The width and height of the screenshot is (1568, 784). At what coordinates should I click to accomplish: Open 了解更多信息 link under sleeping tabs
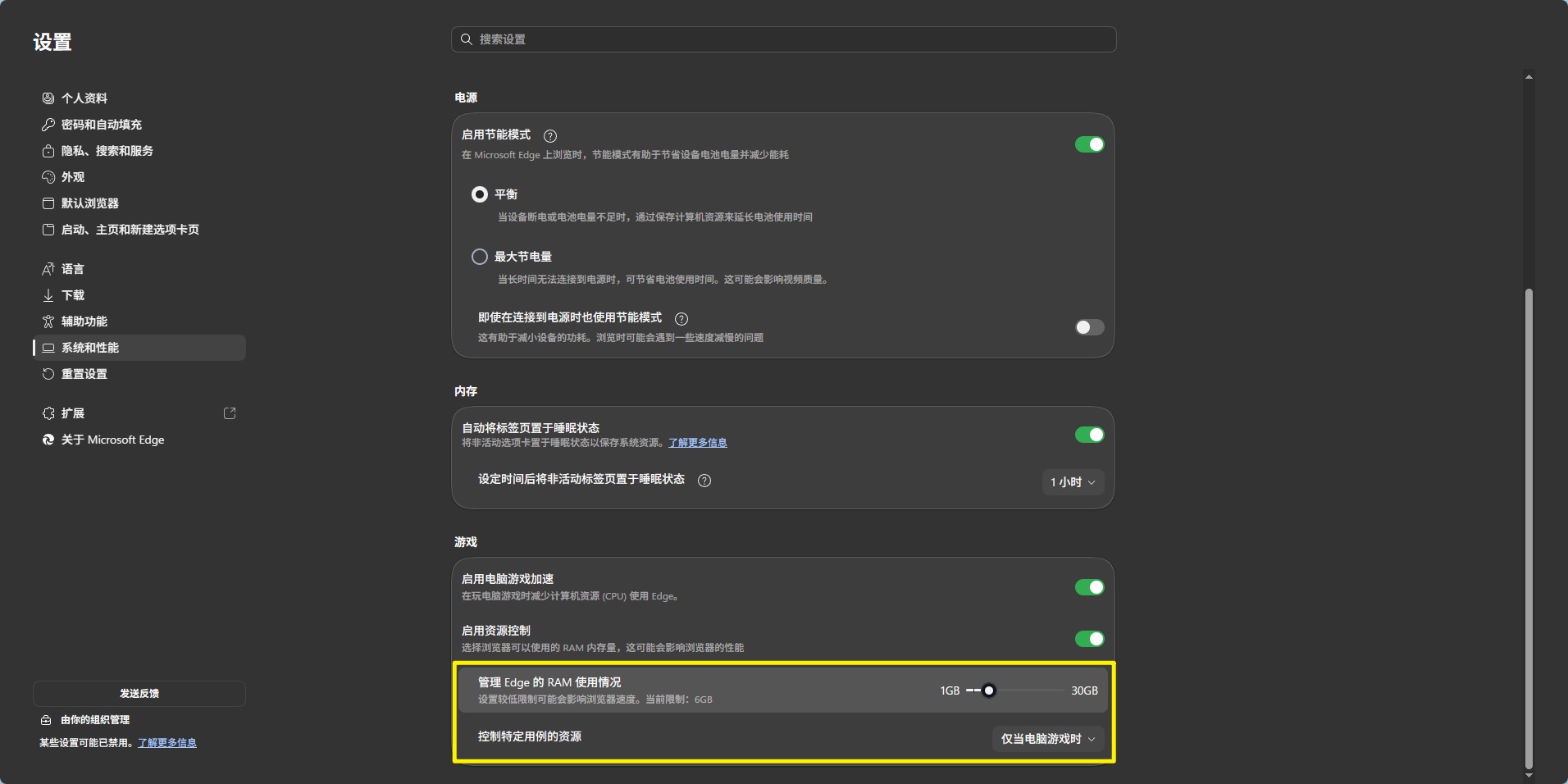pos(698,443)
